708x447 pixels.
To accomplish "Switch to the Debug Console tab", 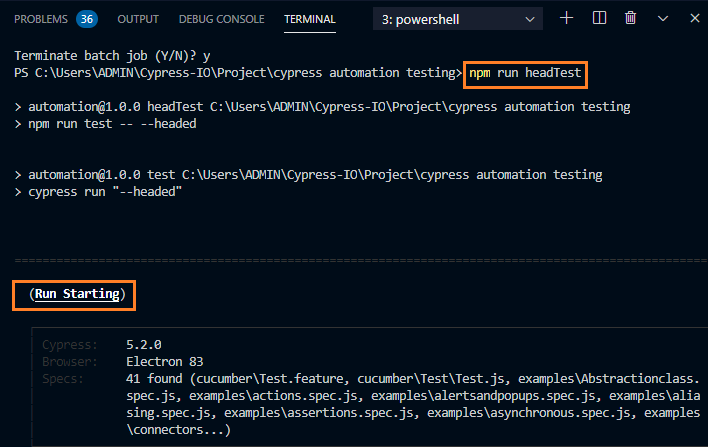I will [x=221, y=19].
